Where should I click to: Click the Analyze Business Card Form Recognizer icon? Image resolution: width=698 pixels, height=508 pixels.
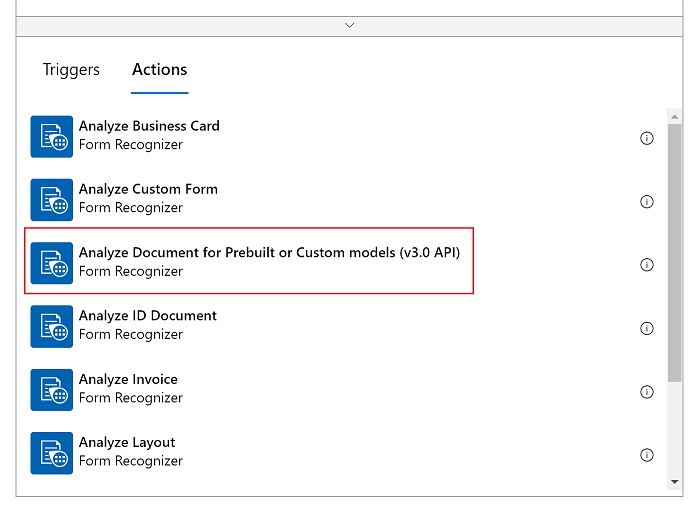pos(52,137)
